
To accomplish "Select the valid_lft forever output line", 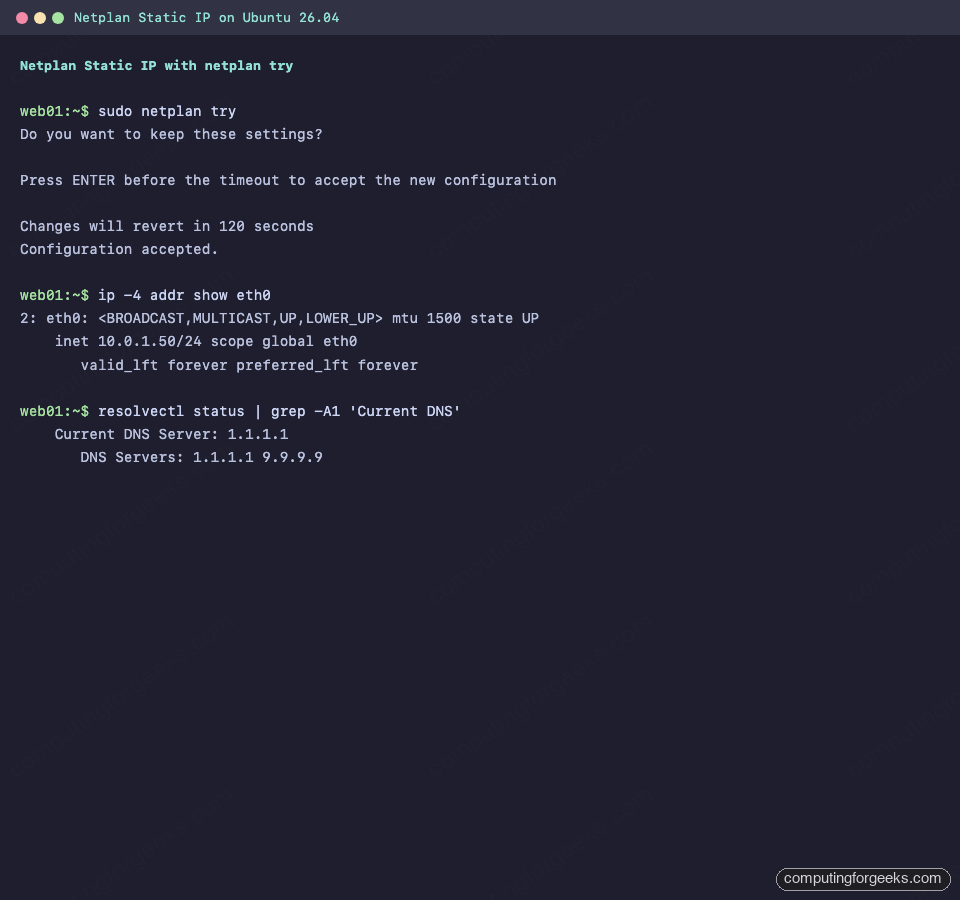I will click(248, 365).
